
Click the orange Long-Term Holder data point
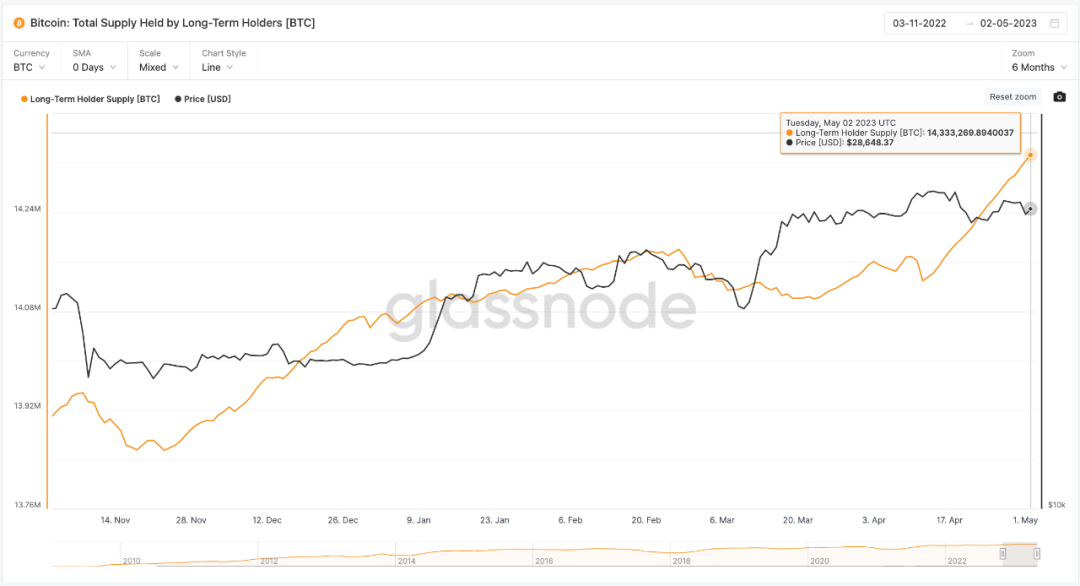1030,155
